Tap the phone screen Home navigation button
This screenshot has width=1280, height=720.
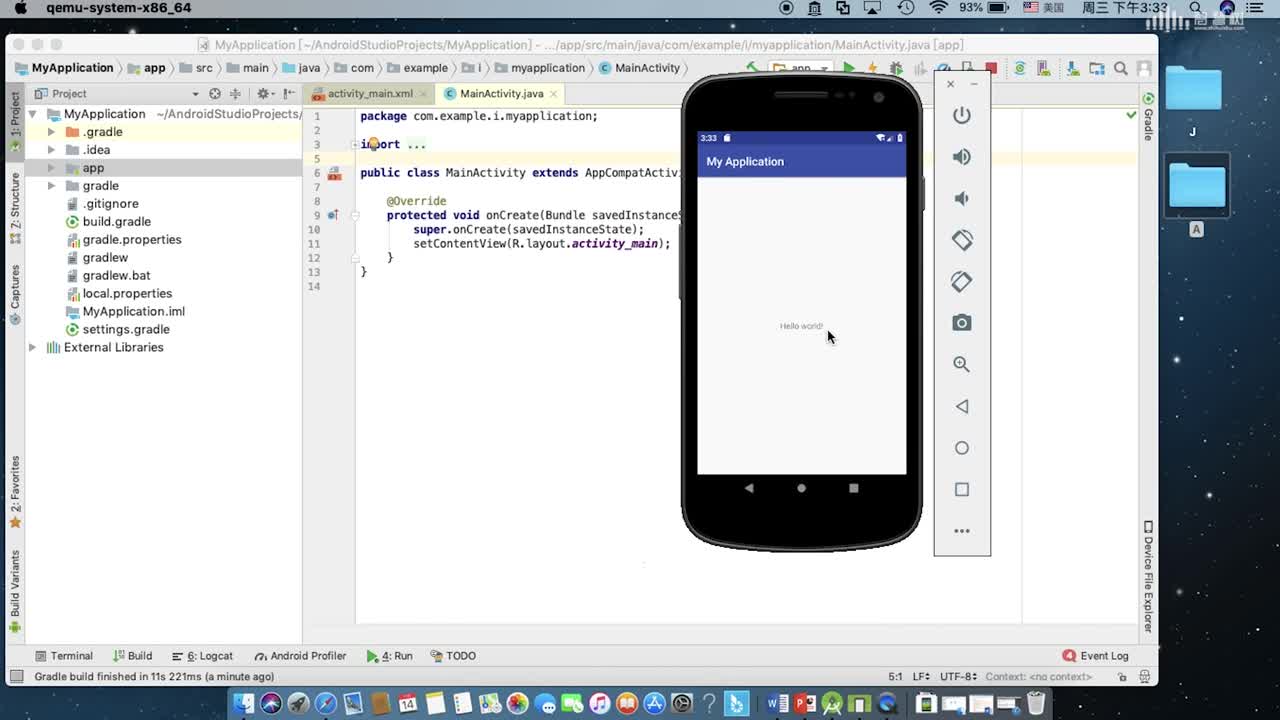click(x=801, y=488)
